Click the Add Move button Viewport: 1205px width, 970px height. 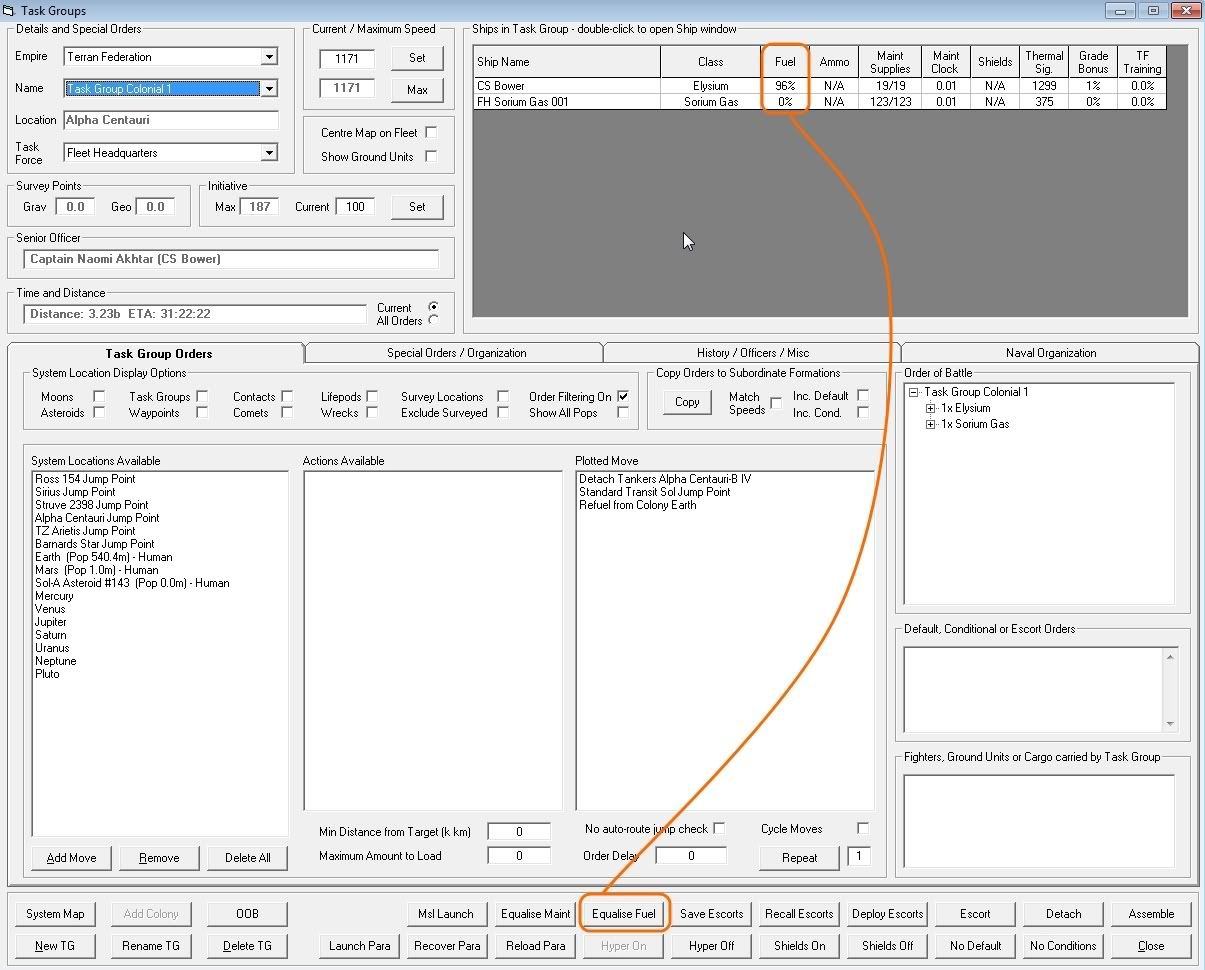(71, 858)
